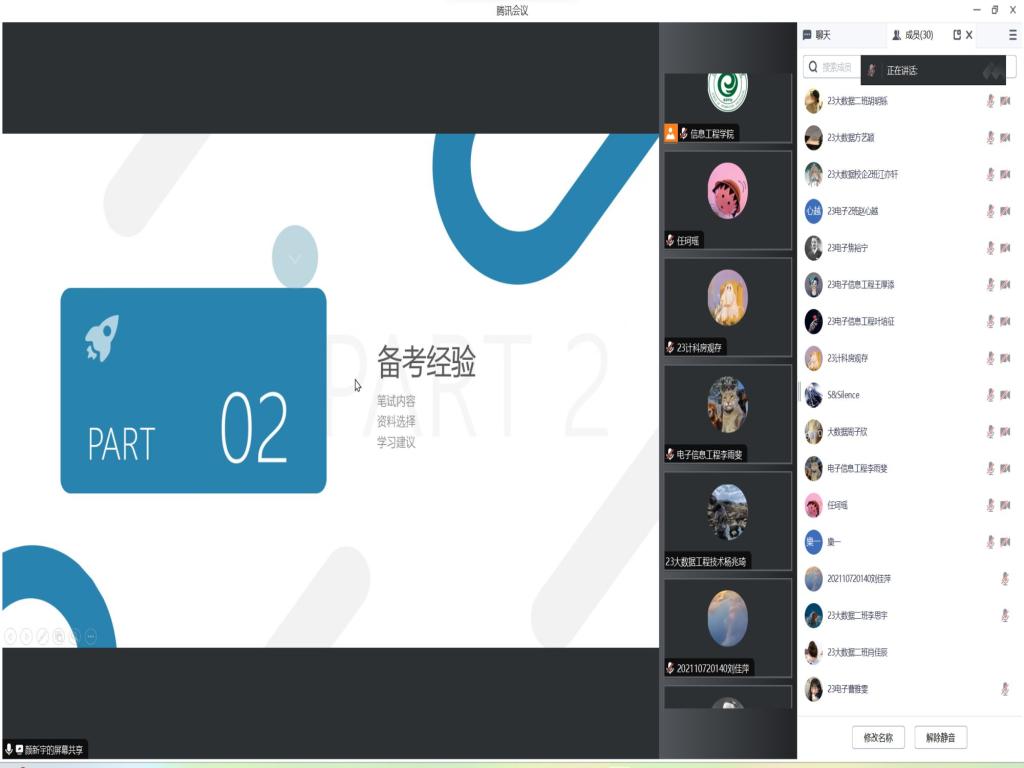The height and width of the screenshot is (768, 1024).
Task: Select the slideshow pen annotation icon
Action: click(x=43, y=636)
